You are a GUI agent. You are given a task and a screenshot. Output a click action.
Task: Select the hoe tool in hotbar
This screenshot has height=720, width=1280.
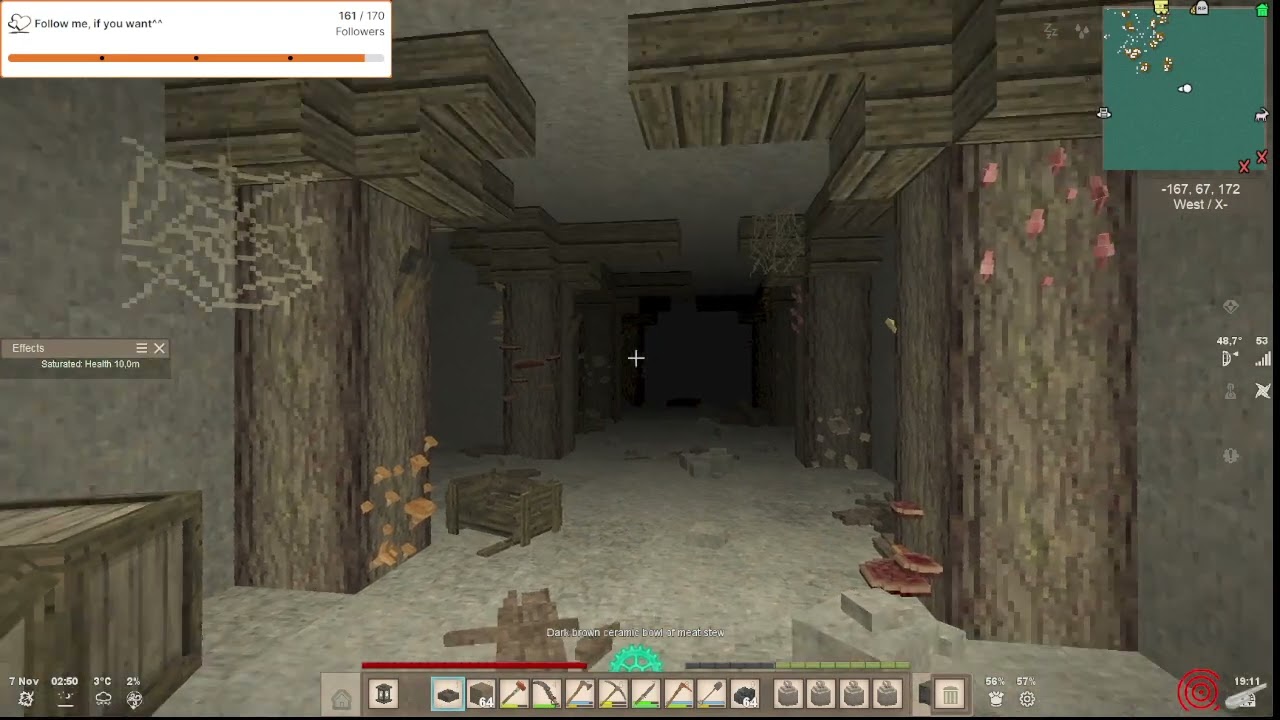[x=679, y=694]
